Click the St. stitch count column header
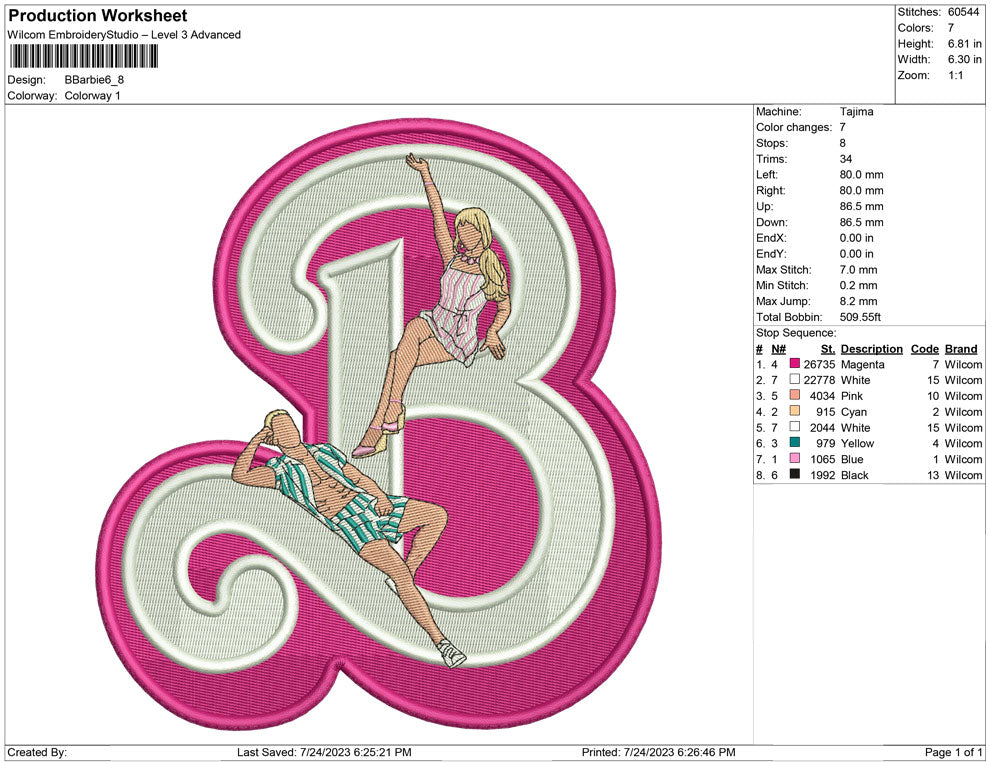 click(x=827, y=349)
